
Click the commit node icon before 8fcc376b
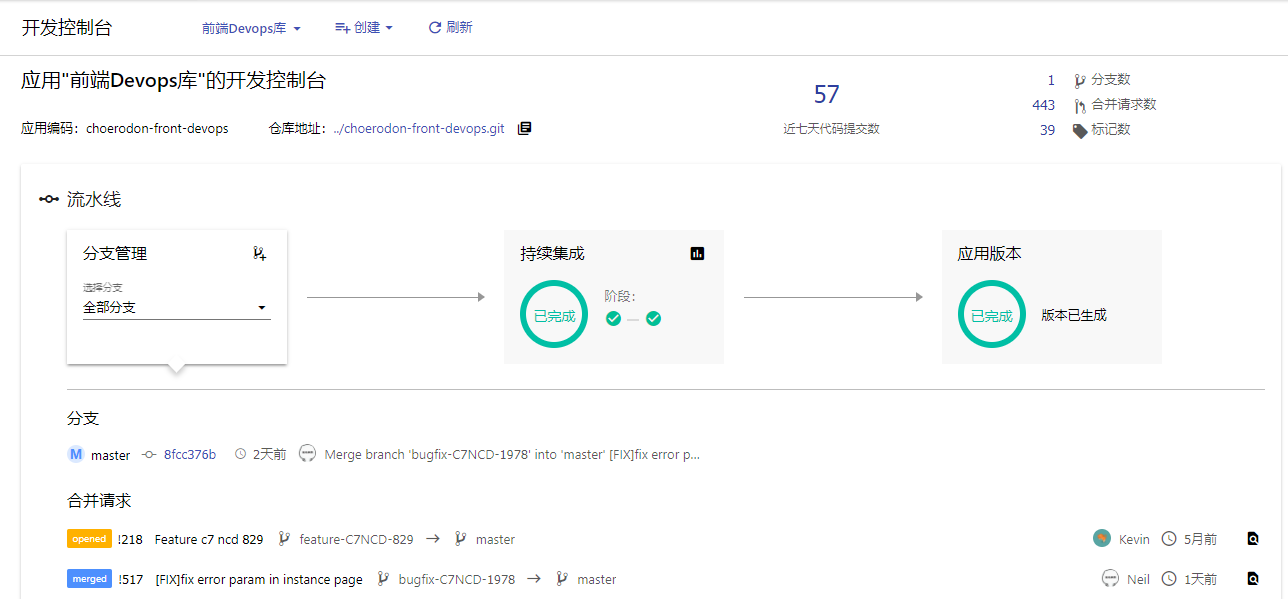pos(150,454)
